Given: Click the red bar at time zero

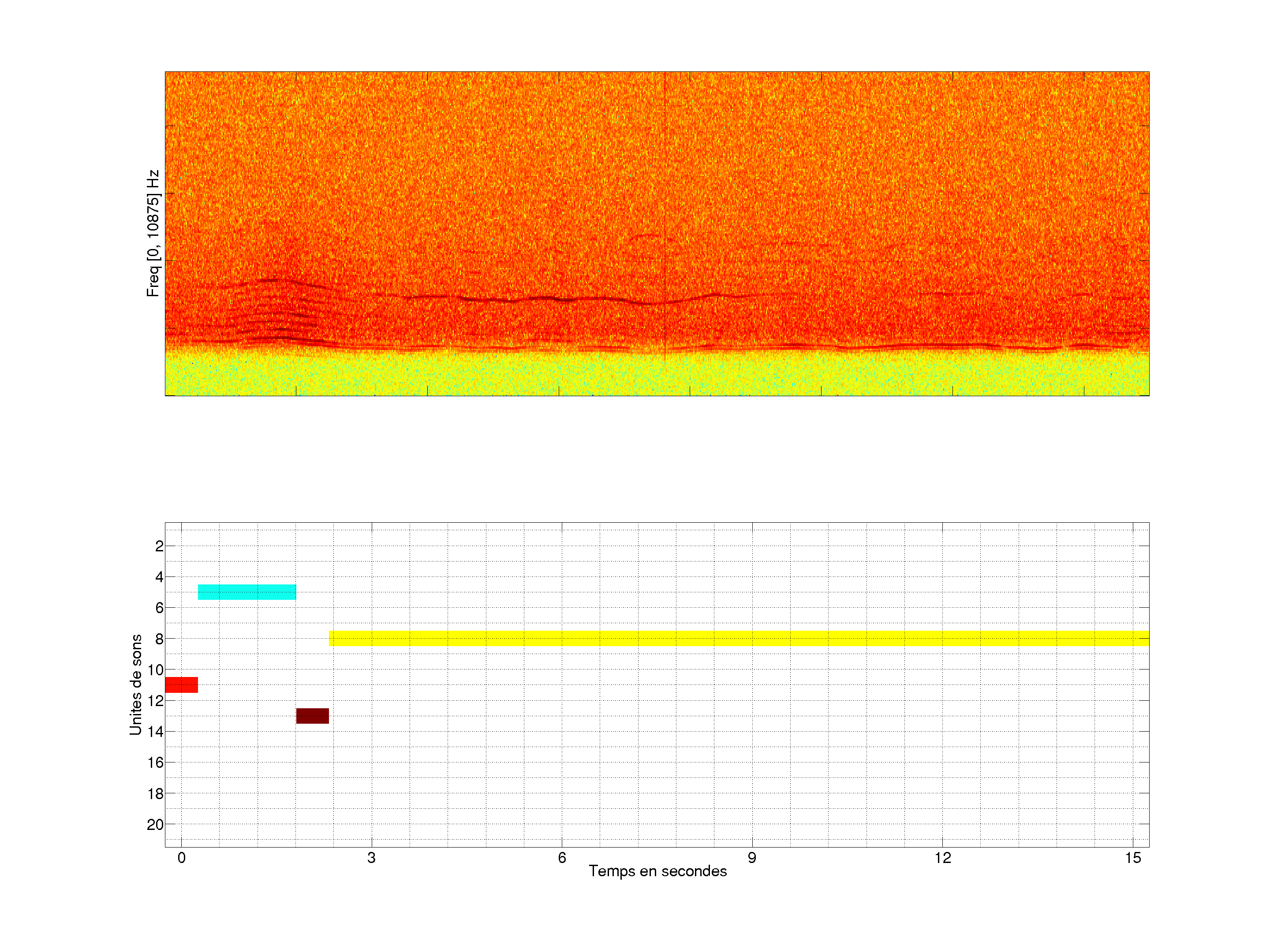Looking at the screenshot, I should pos(181,684).
